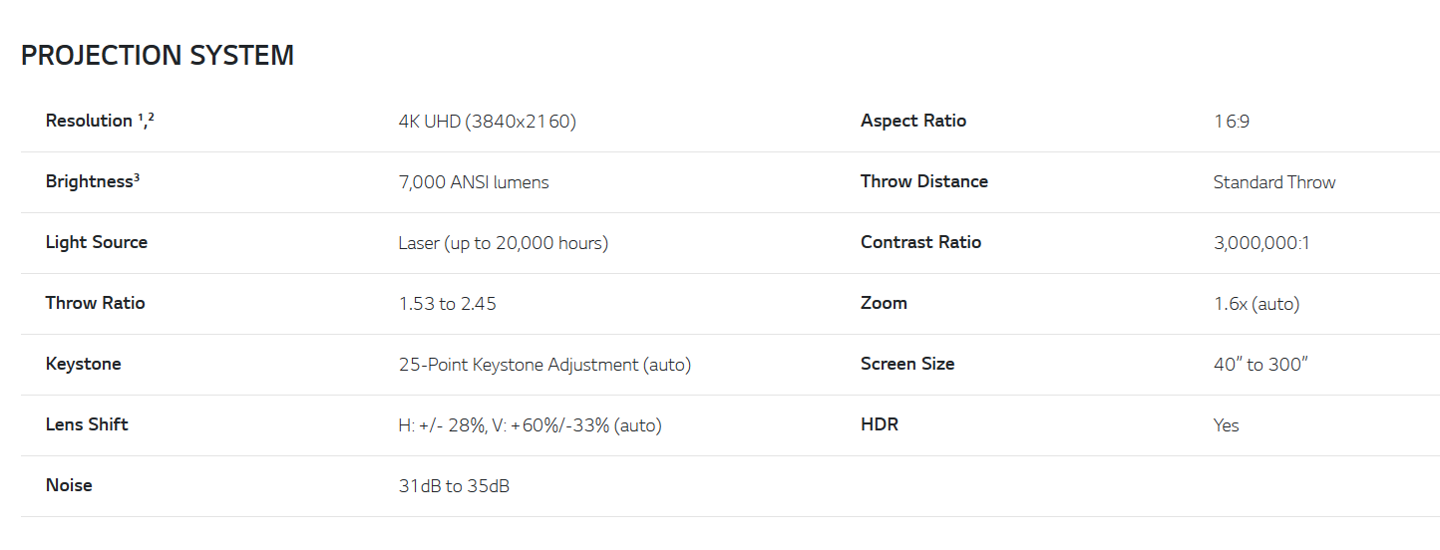Click the PROJECTION SYSTEM heading
This screenshot has height=550, width=1440.
157,56
